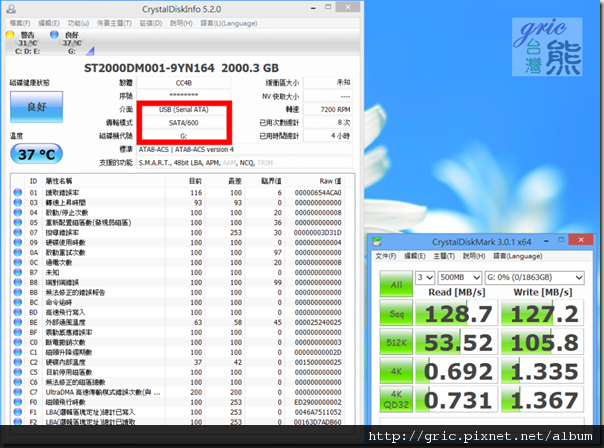The image size is (604, 448).
Task: Click the blue 良好 health status button
Action: point(37,107)
